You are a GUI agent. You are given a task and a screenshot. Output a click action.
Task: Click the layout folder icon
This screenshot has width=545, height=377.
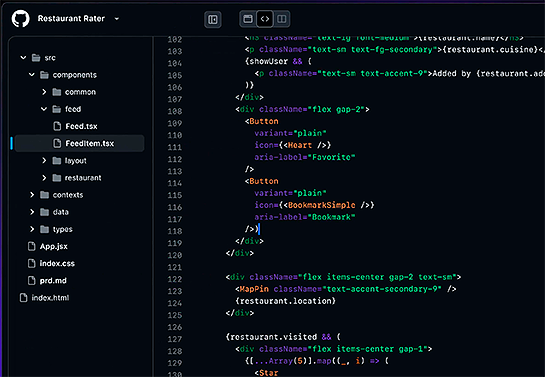(57, 161)
